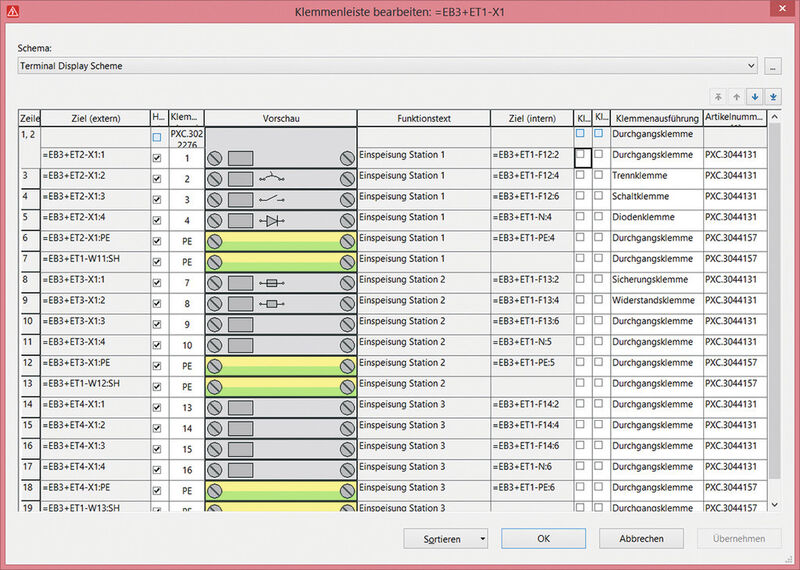Tick the first Kl... checkbox for Schaltklemme row
This screenshot has width=800, height=570.
tap(580, 195)
